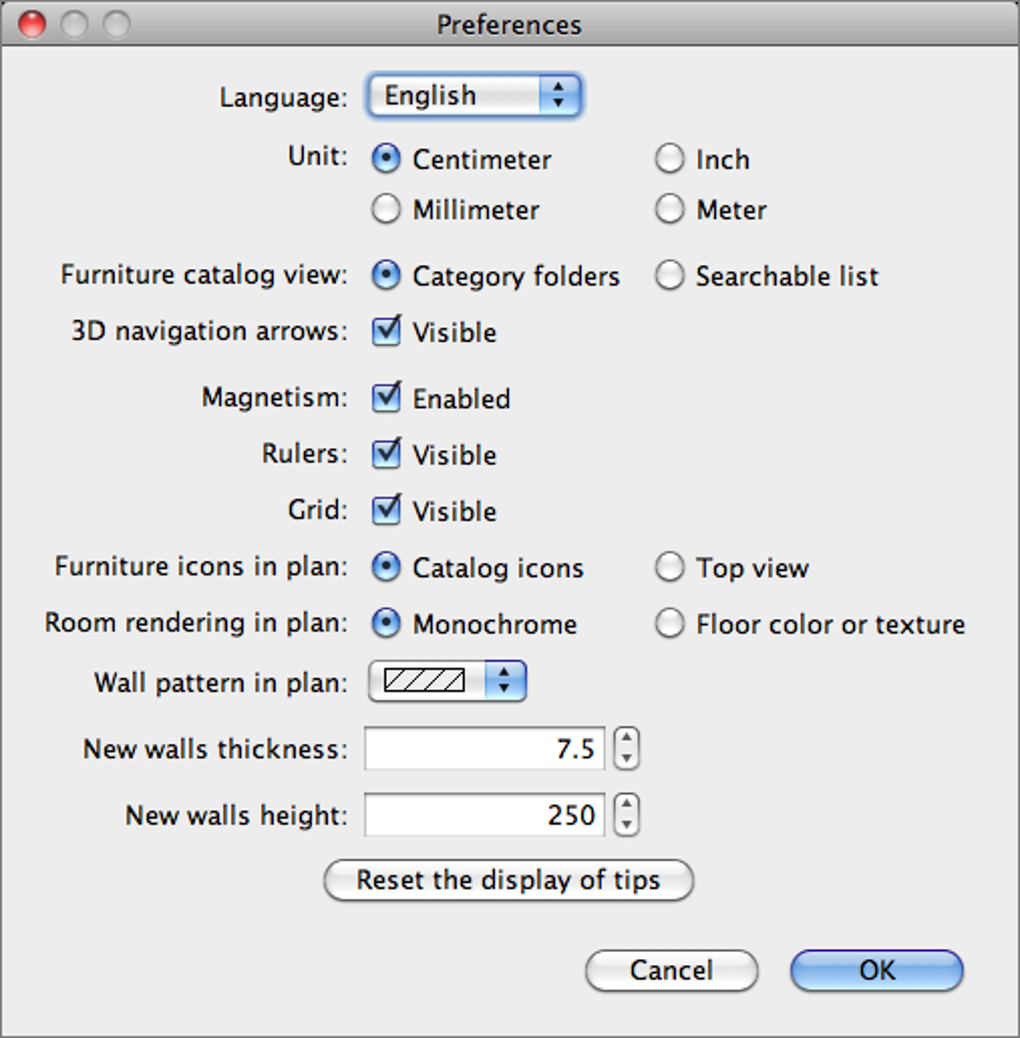Confirm preferences with OK button
Image resolution: width=1020 pixels, height=1038 pixels.
tap(876, 970)
